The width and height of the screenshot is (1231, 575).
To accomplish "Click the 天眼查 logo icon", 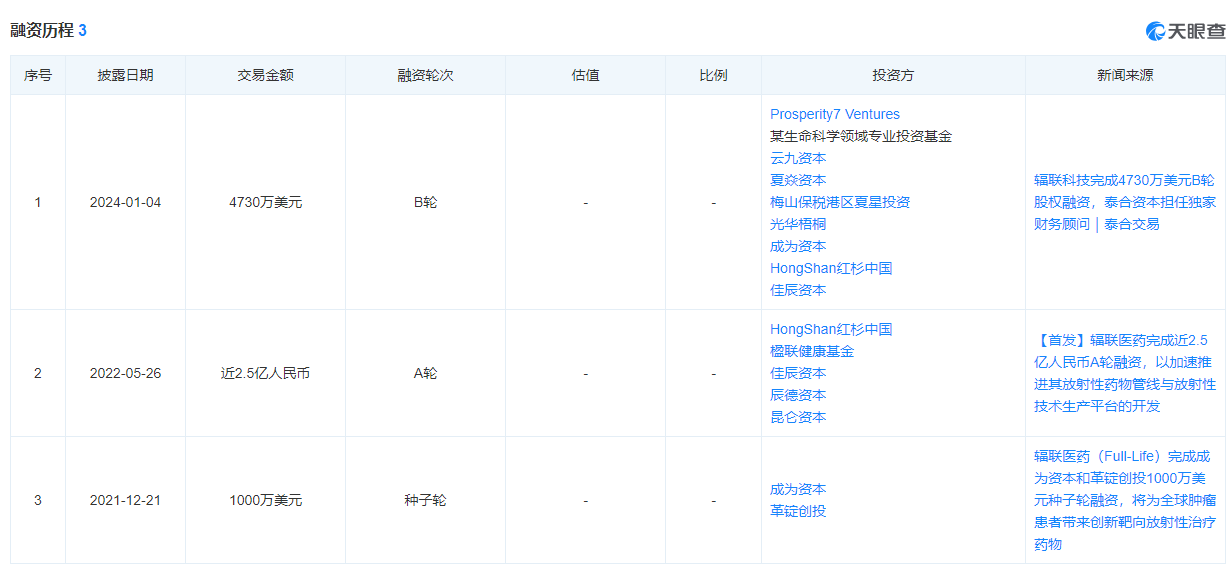I will pyautogui.click(x=1156, y=31).
